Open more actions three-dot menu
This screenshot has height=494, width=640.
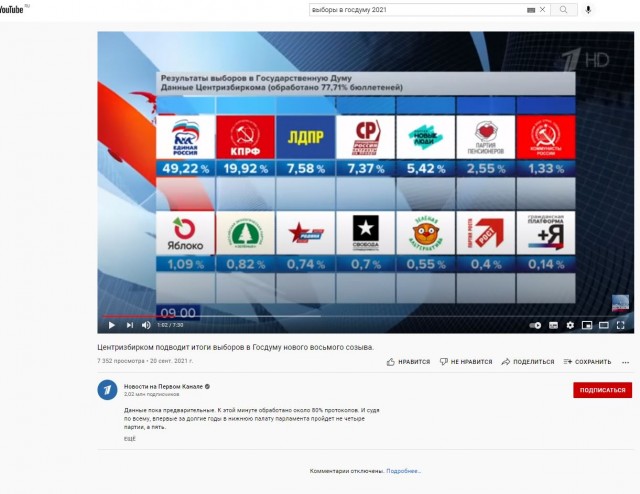point(625,362)
